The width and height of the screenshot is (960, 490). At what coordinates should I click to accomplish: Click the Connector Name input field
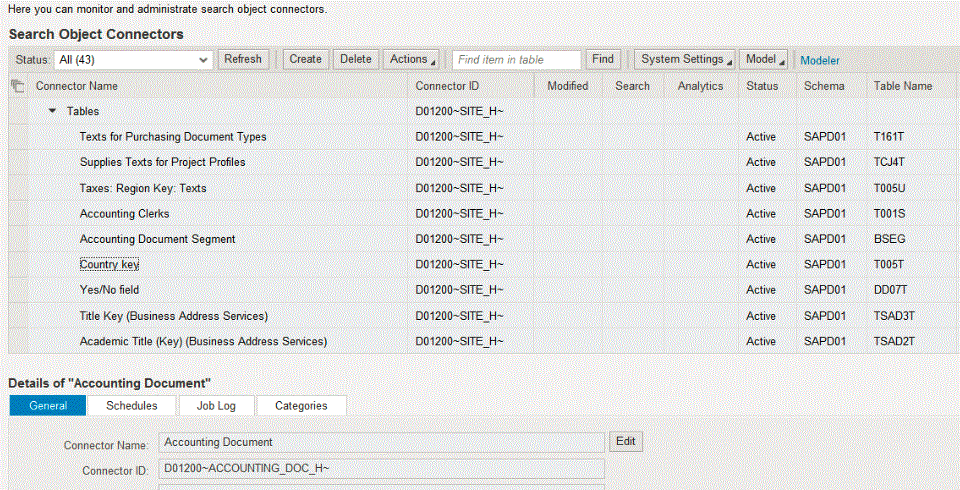pos(381,442)
